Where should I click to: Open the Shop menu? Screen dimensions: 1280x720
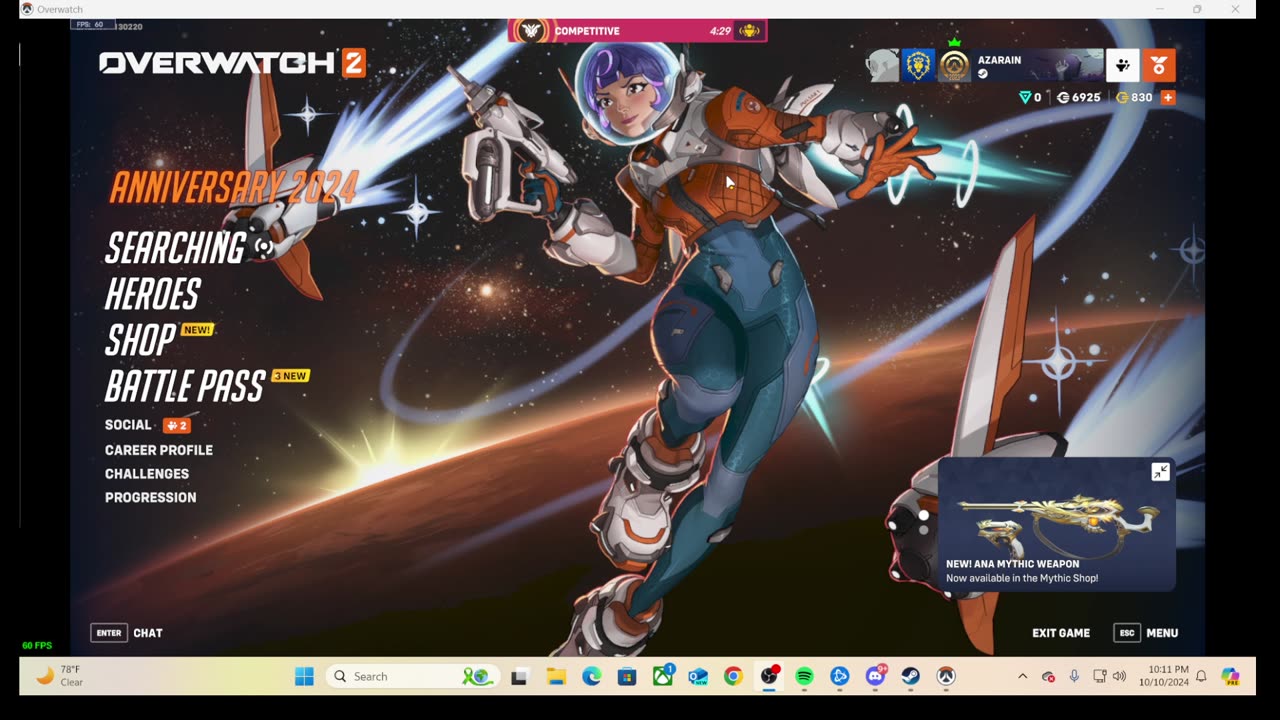(x=140, y=341)
